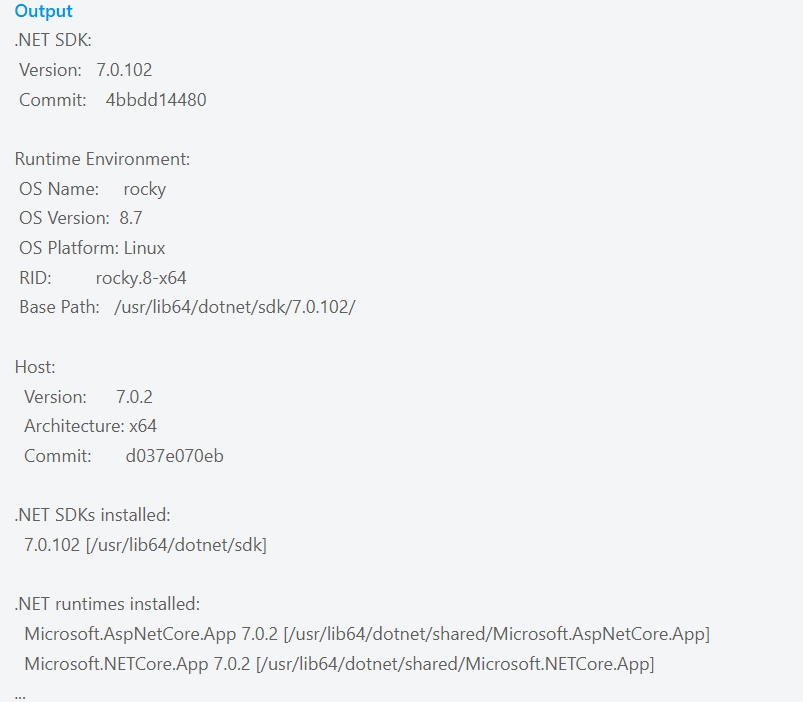Click the commit hash 4bbdd14480
The height and width of the screenshot is (702, 803).
coord(156,100)
